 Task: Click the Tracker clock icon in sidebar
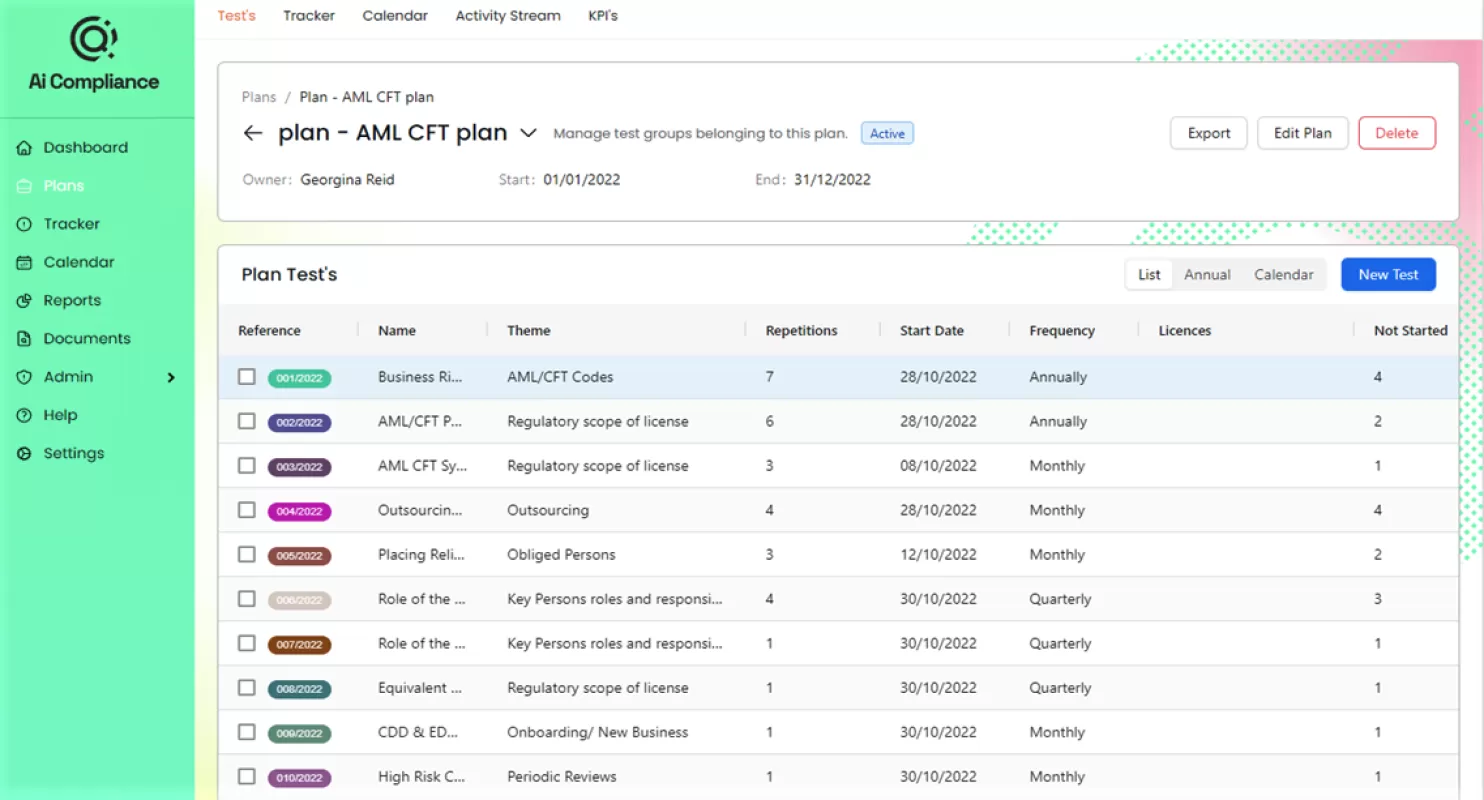(25, 224)
